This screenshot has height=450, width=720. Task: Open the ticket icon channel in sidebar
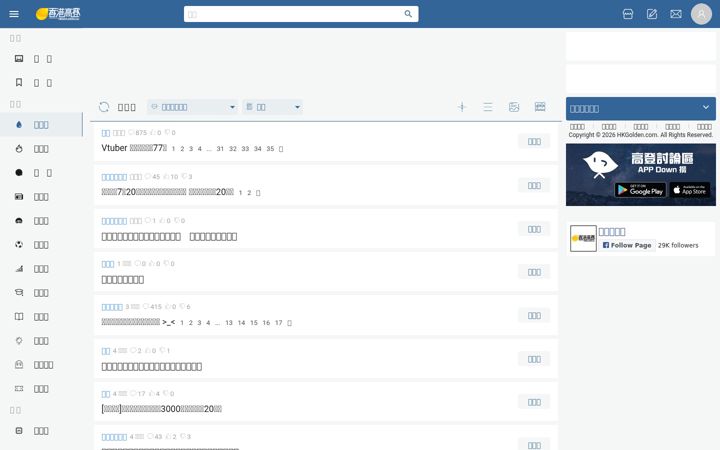click(x=41, y=388)
